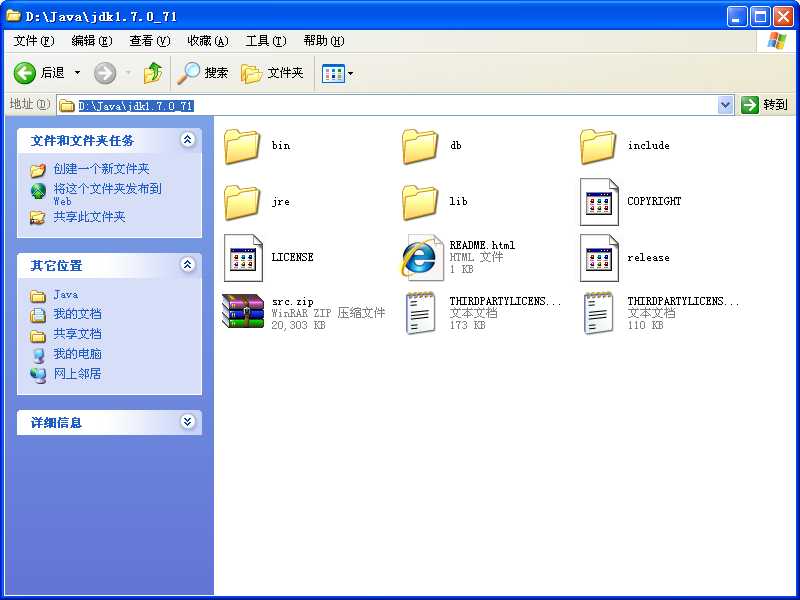Click the Network Places (网上邻居) icon
This screenshot has height=600, width=800.
pos(38,375)
